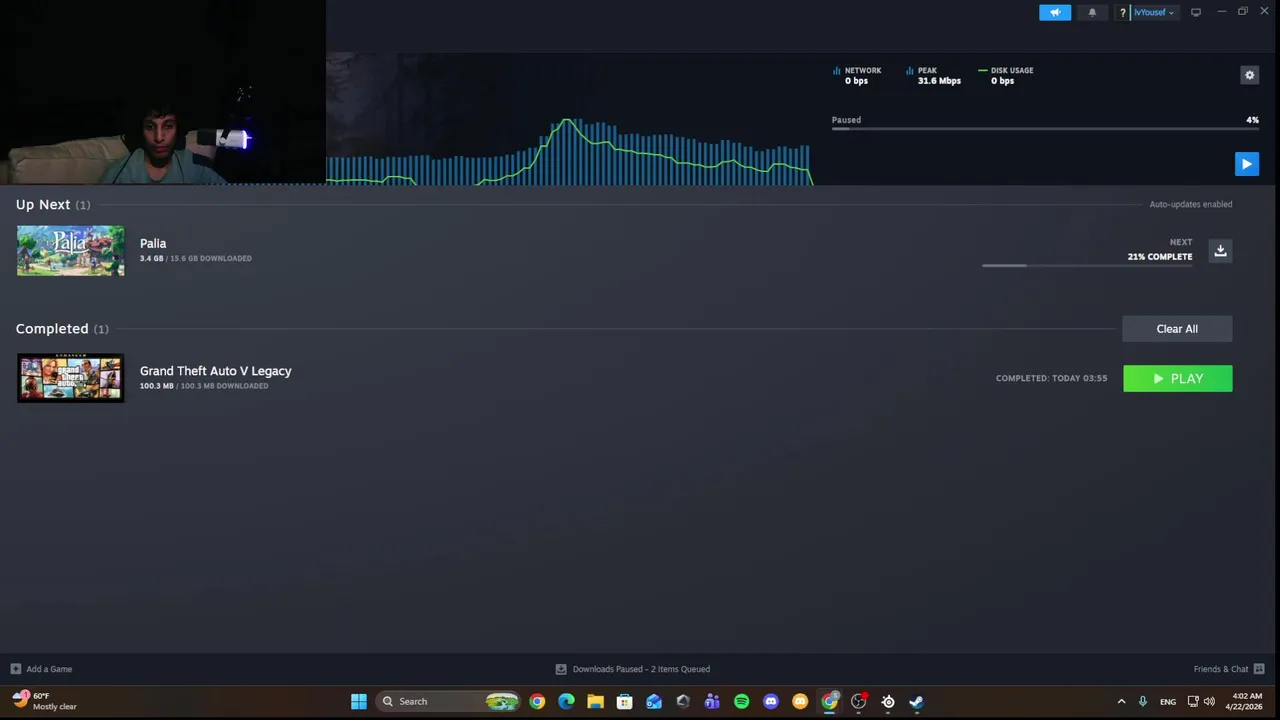Click the Add a Game button
1280x720 pixels.
click(x=41, y=669)
